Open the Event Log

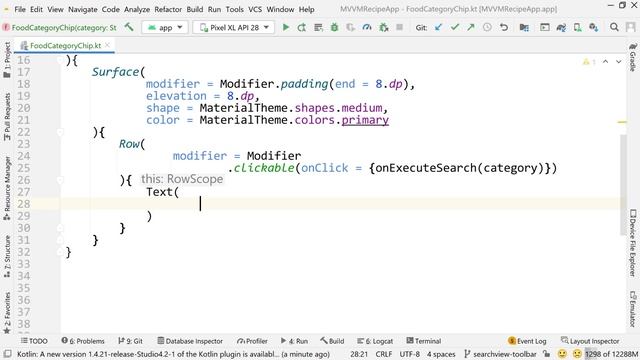click(527, 341)
